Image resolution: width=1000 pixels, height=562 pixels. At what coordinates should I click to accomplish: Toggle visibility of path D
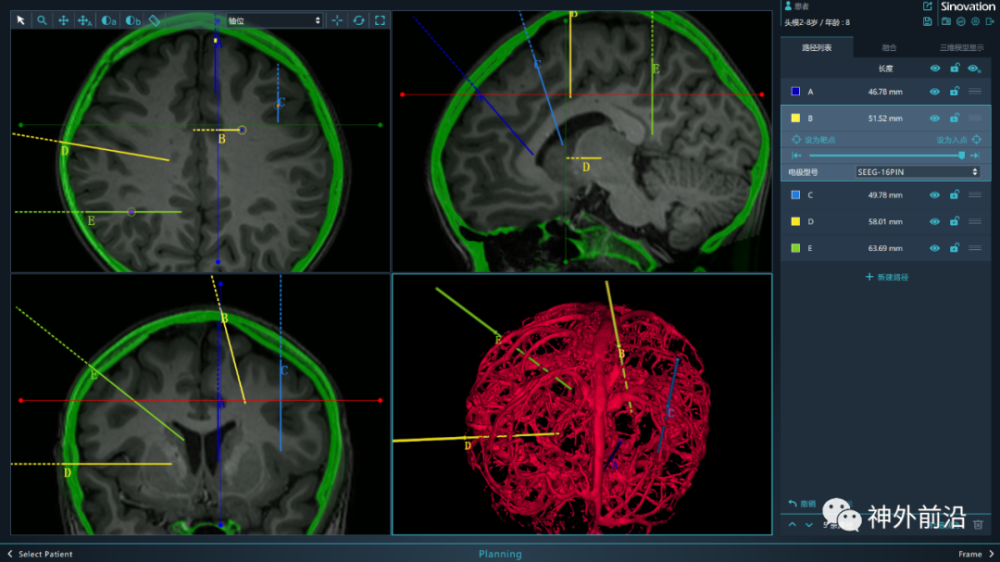pos(935,222)
